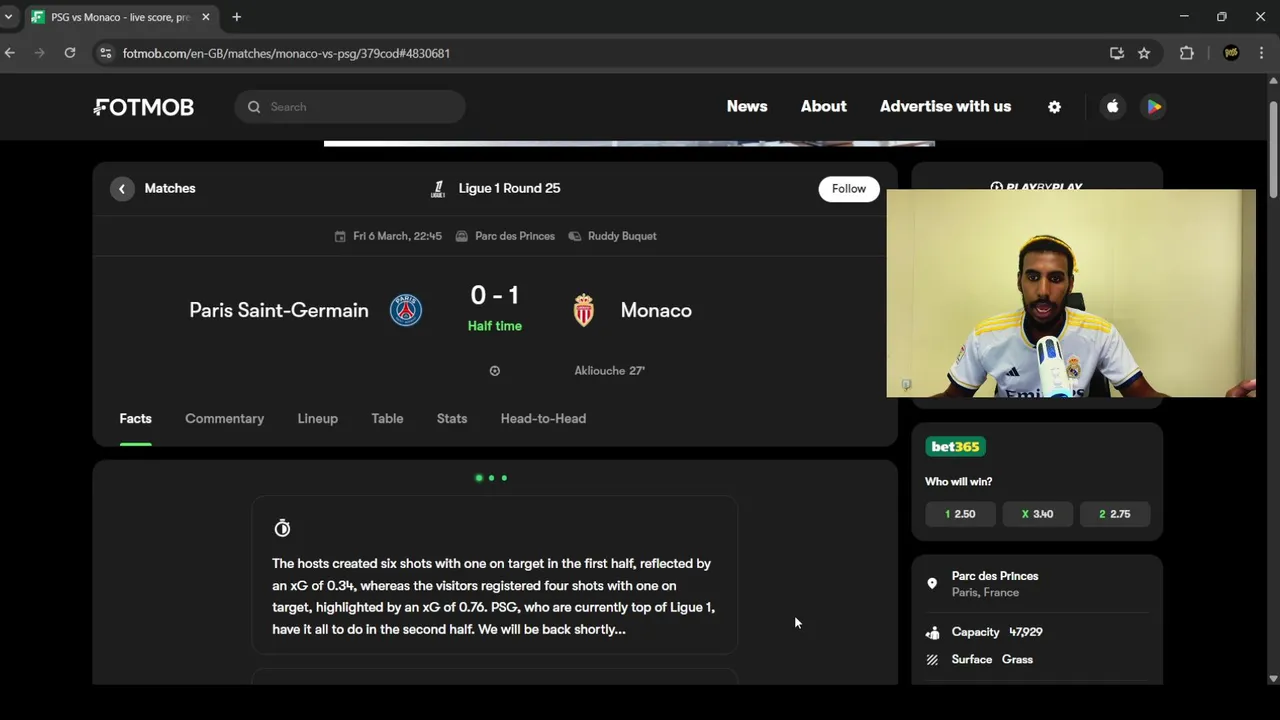Image resolution: width=1280 pixels, height=720 pixels.
Task: Click in the FotMob search field
Action: coord(350,107)
